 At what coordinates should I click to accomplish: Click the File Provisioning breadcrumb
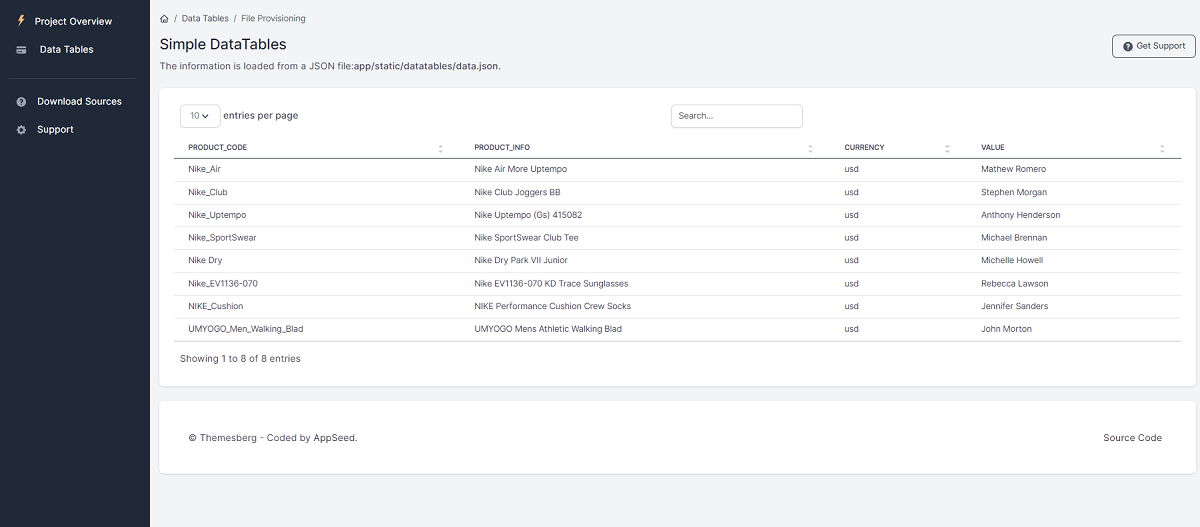pos(274,19)
